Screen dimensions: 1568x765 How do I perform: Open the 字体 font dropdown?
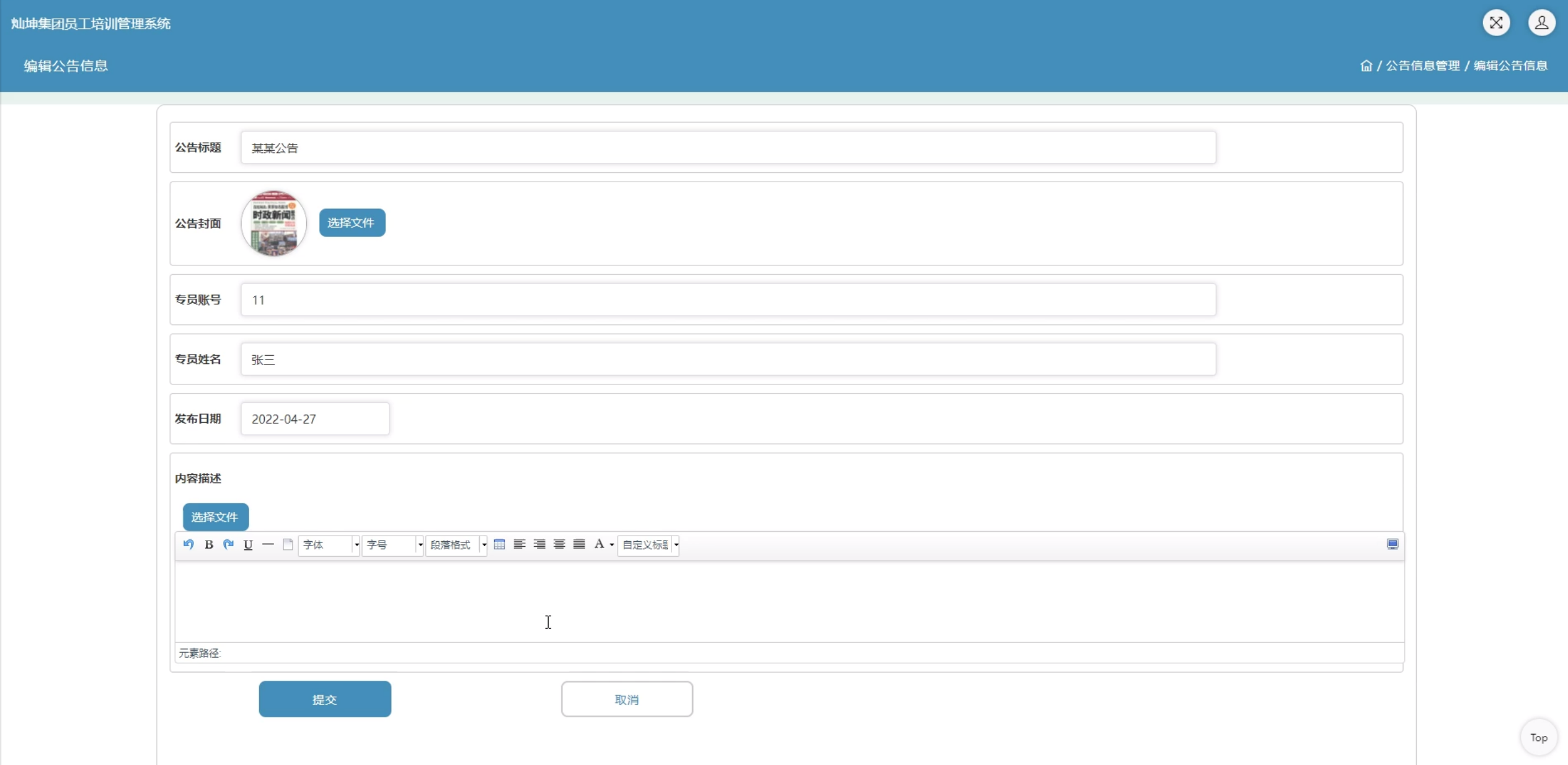[x=329, y=545]
